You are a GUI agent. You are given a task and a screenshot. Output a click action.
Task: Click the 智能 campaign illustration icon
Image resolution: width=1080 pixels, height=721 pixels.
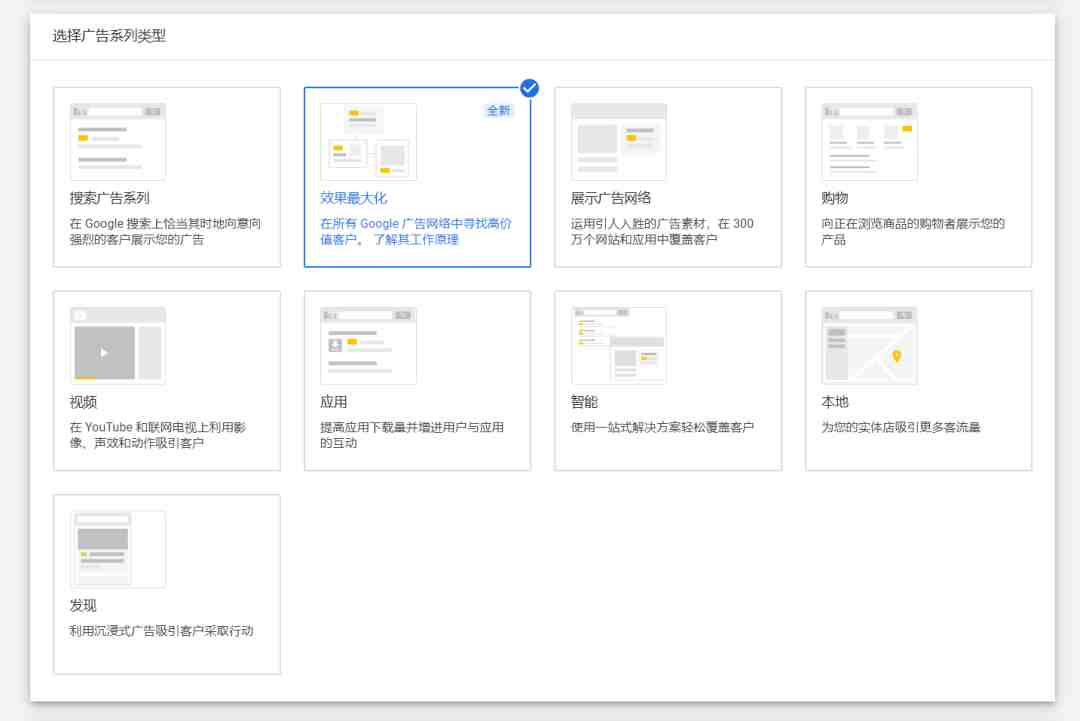(619, 346)
